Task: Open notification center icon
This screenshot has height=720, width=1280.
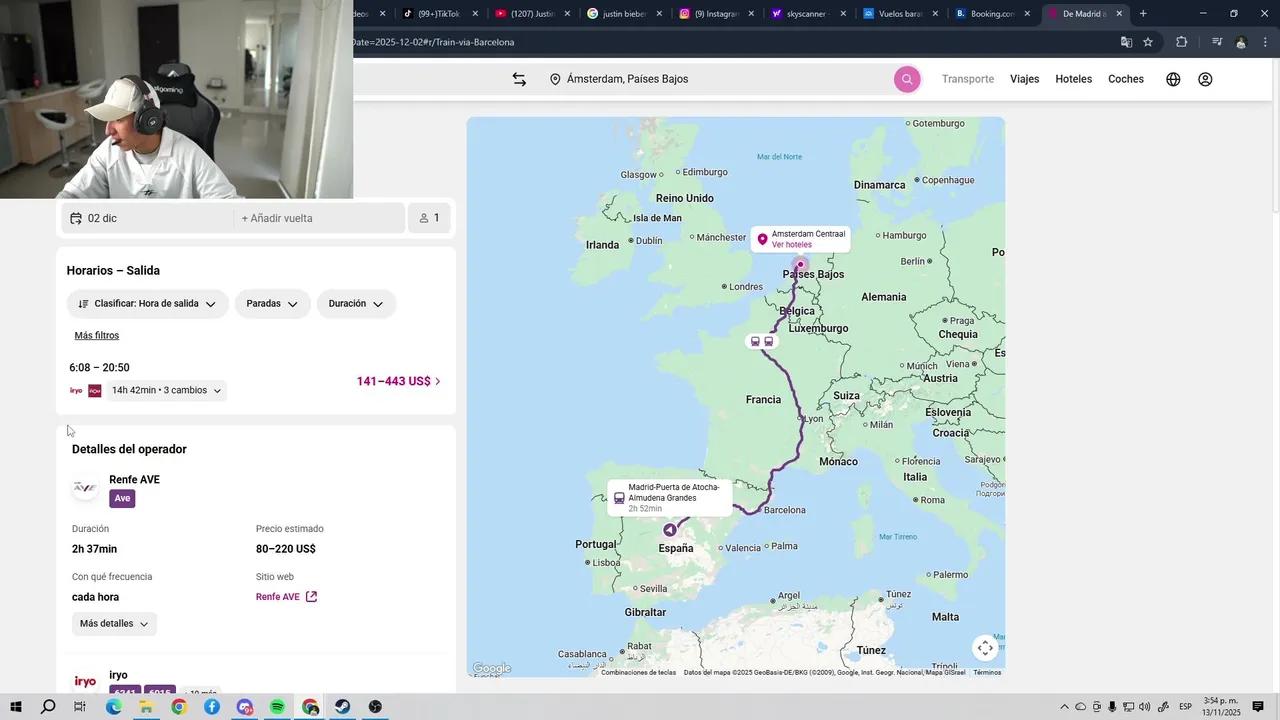Action: pos(1258,707)
